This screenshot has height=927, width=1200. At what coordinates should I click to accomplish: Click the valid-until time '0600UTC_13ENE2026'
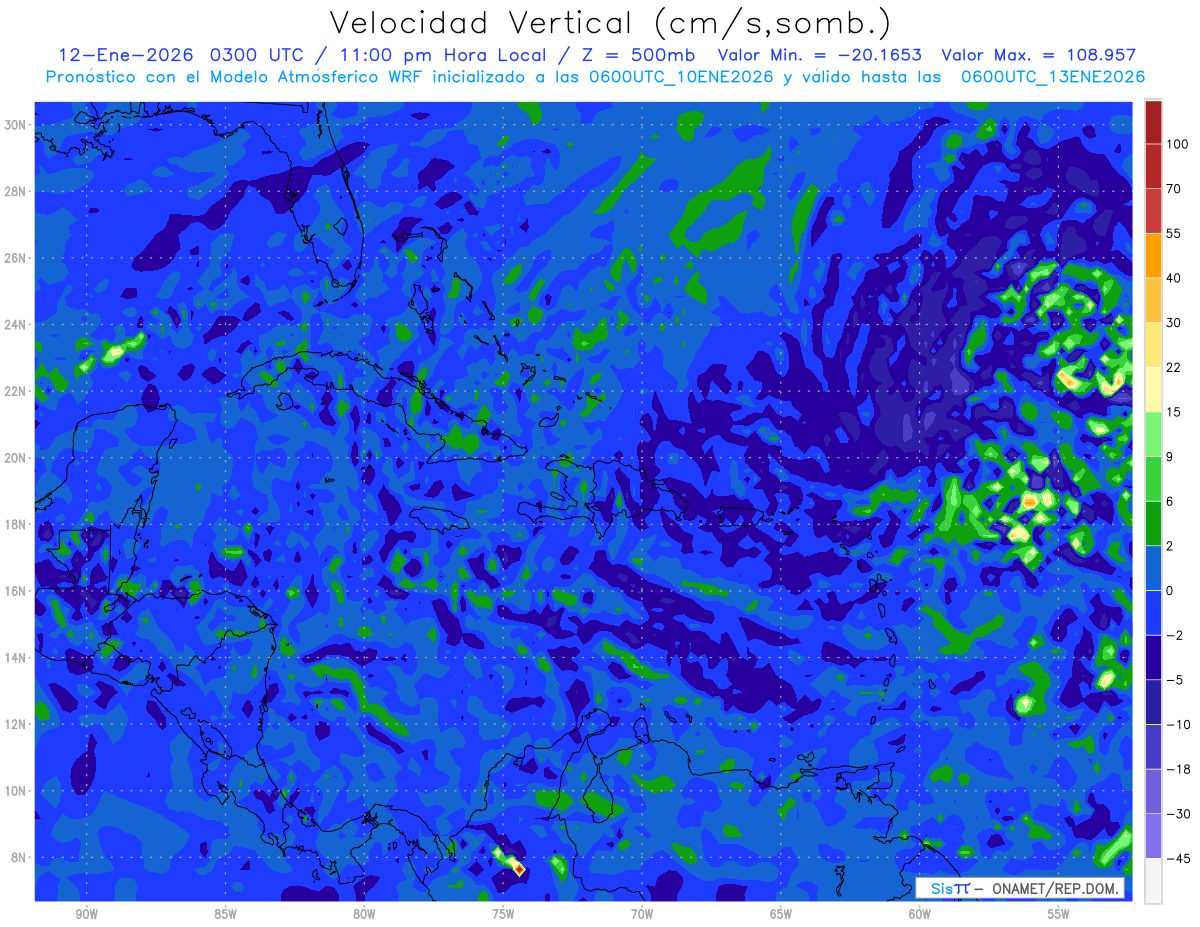[1053, 77]
